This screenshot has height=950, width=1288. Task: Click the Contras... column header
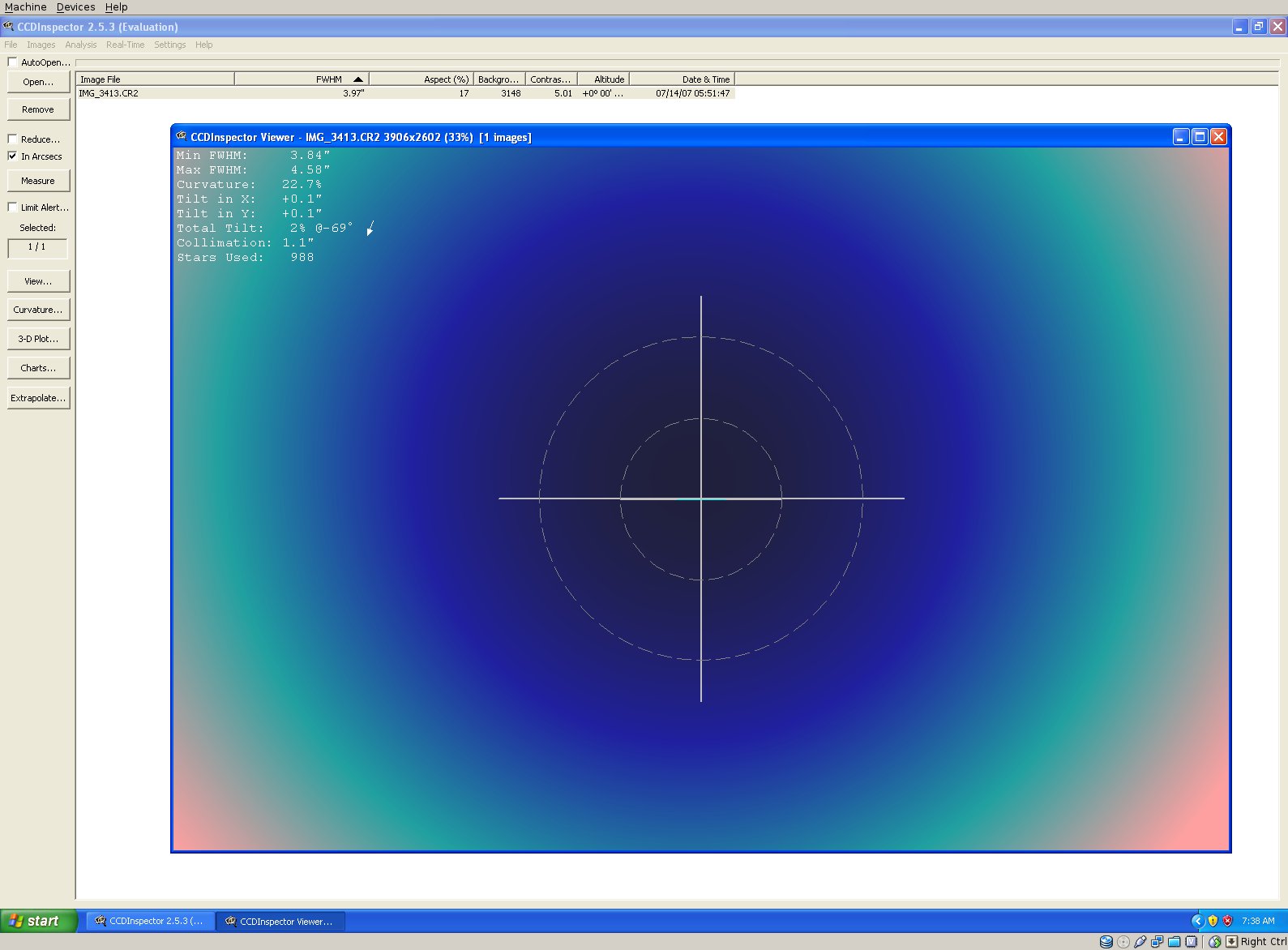(551, 79)
